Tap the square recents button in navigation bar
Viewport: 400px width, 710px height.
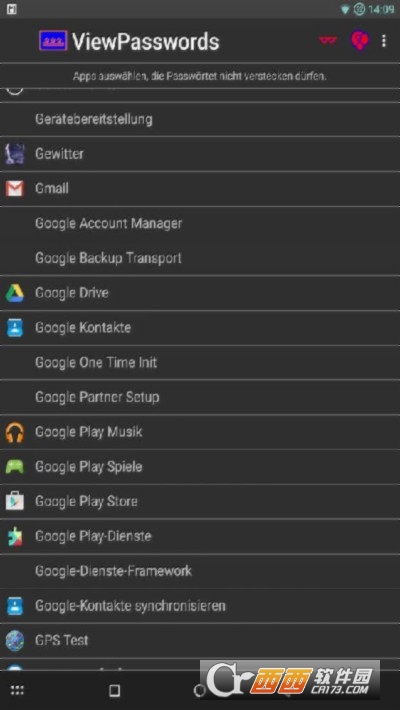click(115, 691)
